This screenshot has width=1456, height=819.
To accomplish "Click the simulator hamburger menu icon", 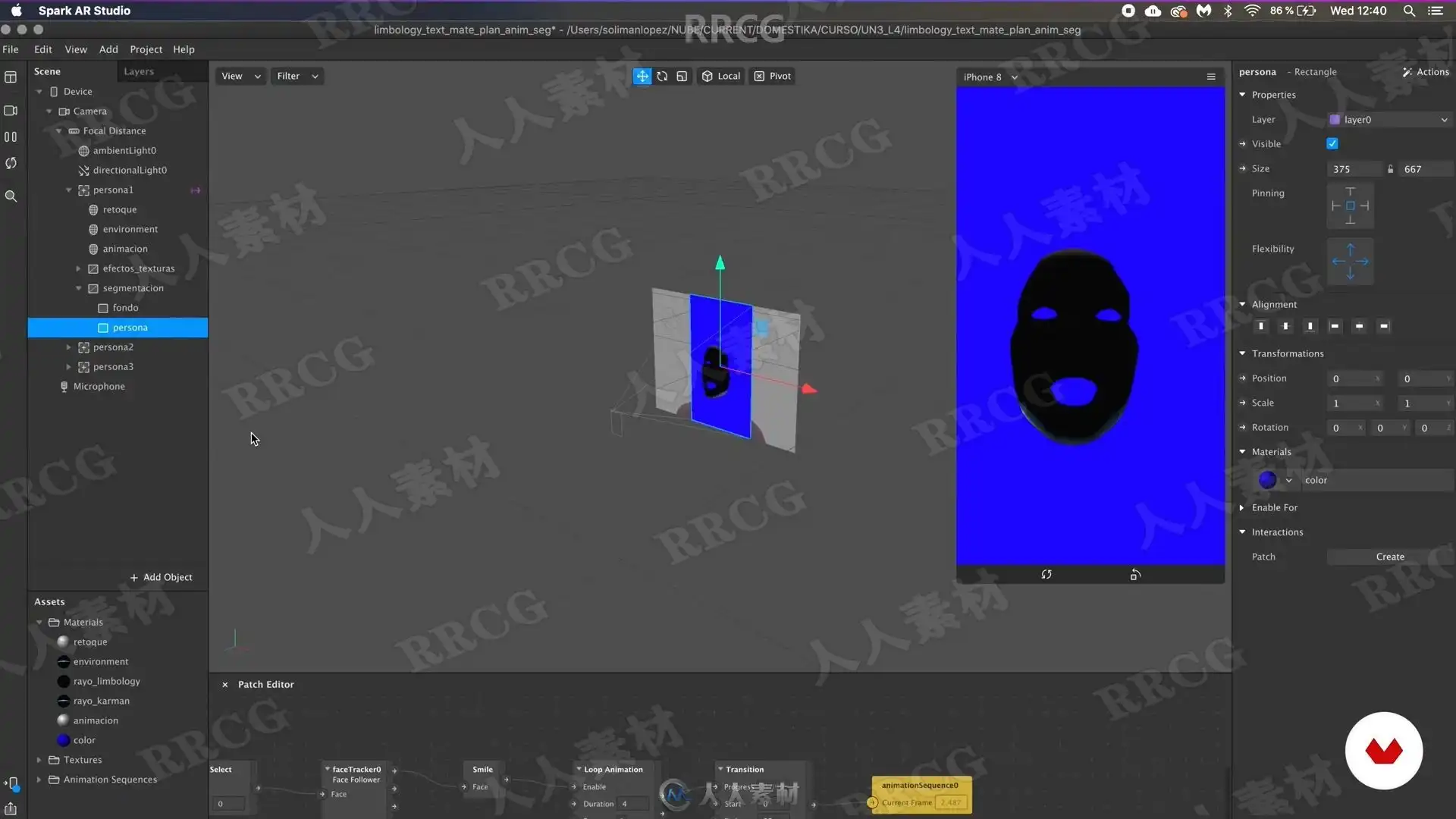I will [1211, 77].
